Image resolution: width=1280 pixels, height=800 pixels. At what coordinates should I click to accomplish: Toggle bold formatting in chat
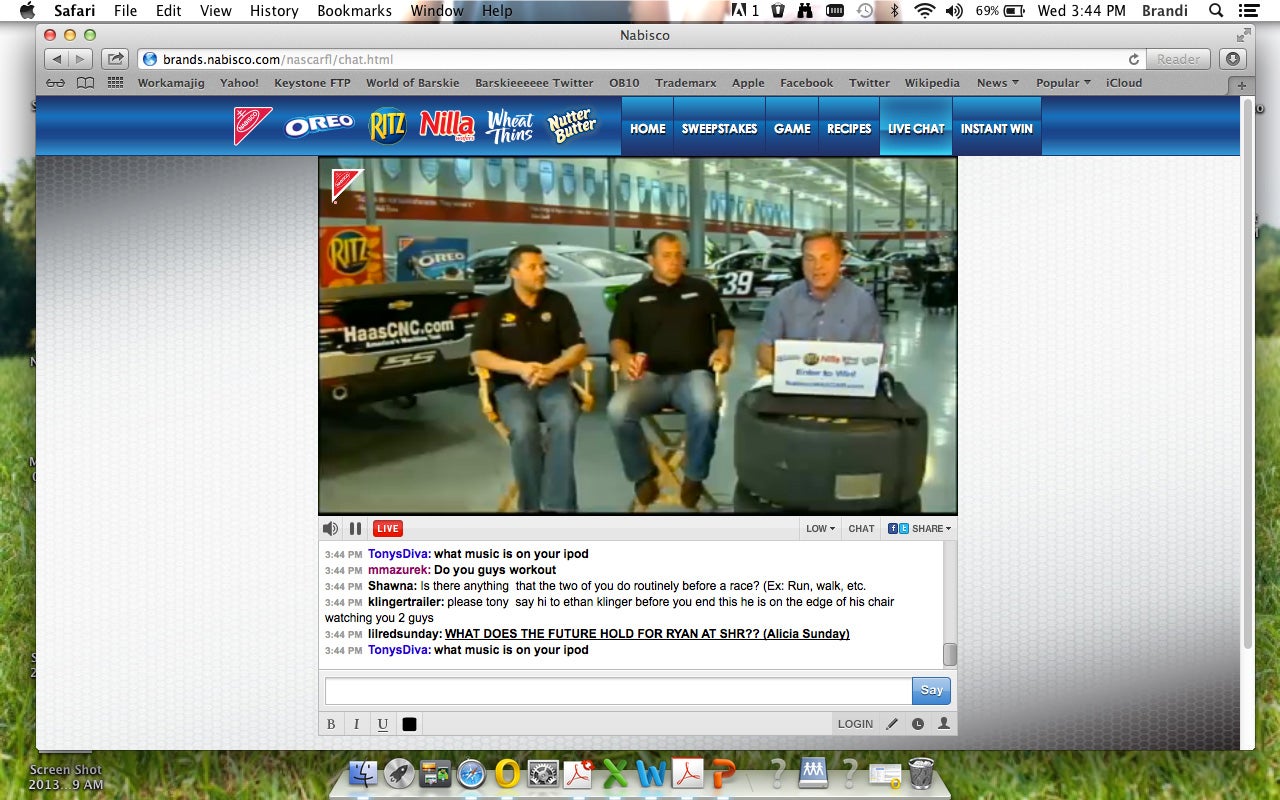[x=332, y=724]
